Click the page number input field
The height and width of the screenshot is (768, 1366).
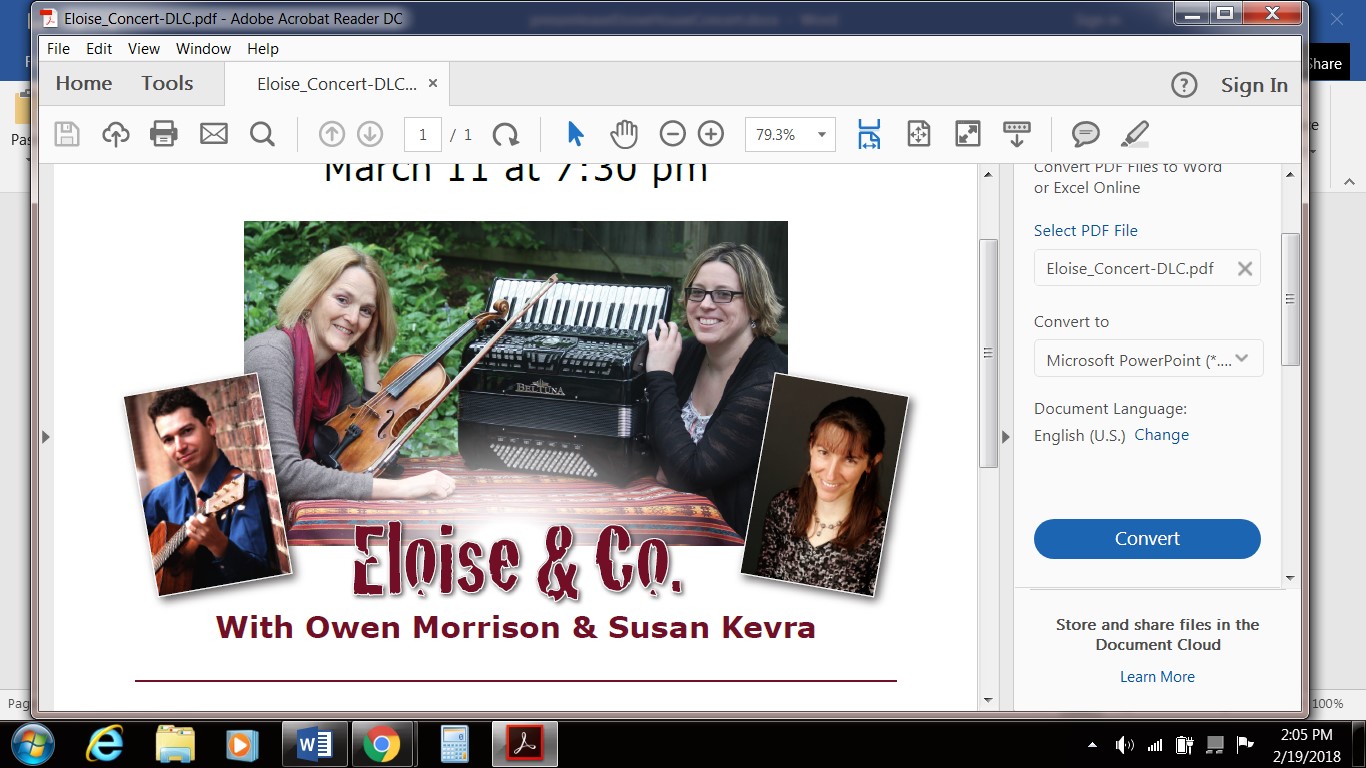(423, 134)
